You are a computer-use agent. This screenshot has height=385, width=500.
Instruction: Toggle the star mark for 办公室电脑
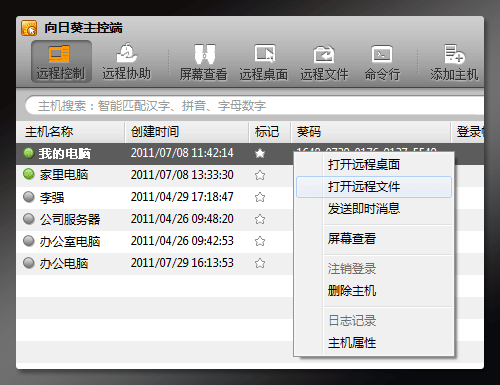click(260, 241)
